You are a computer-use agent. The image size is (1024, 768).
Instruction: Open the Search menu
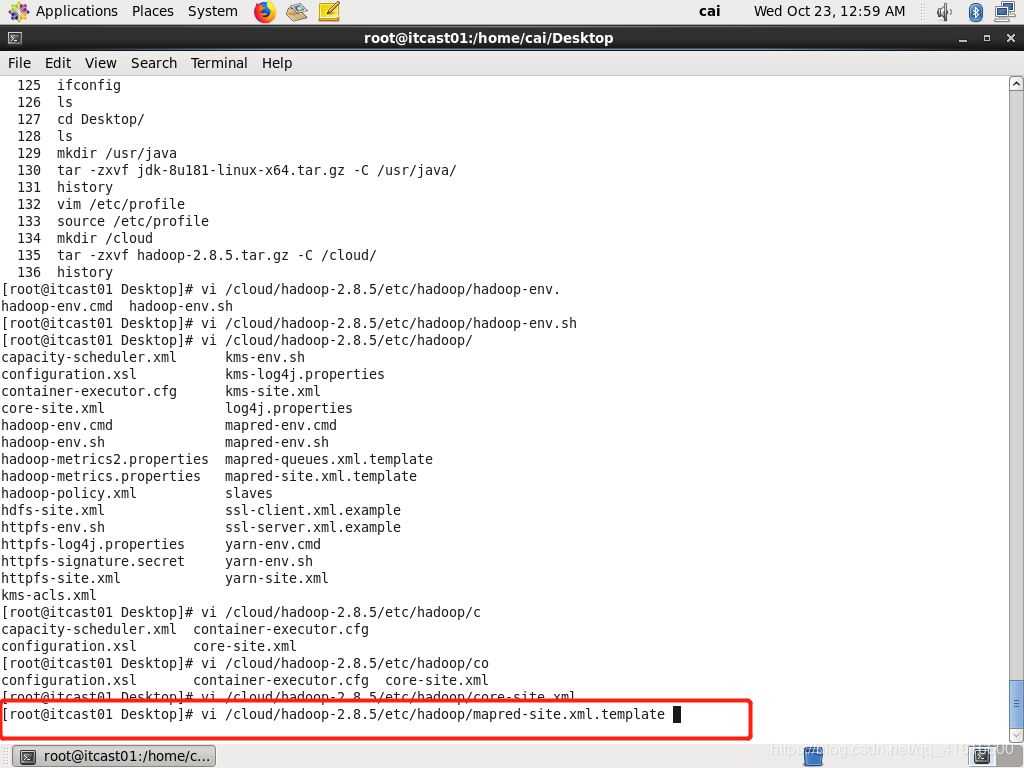[x=154, y=63]
